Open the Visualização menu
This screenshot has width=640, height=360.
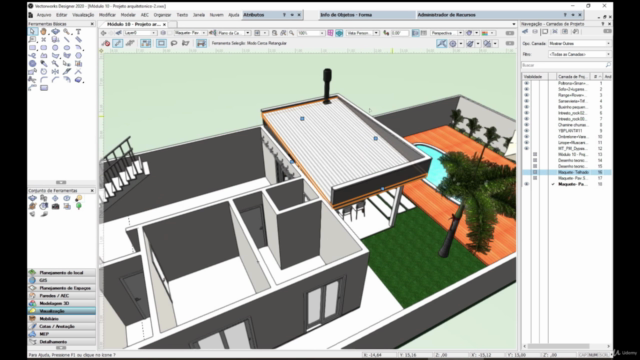[x=83, y=15]
